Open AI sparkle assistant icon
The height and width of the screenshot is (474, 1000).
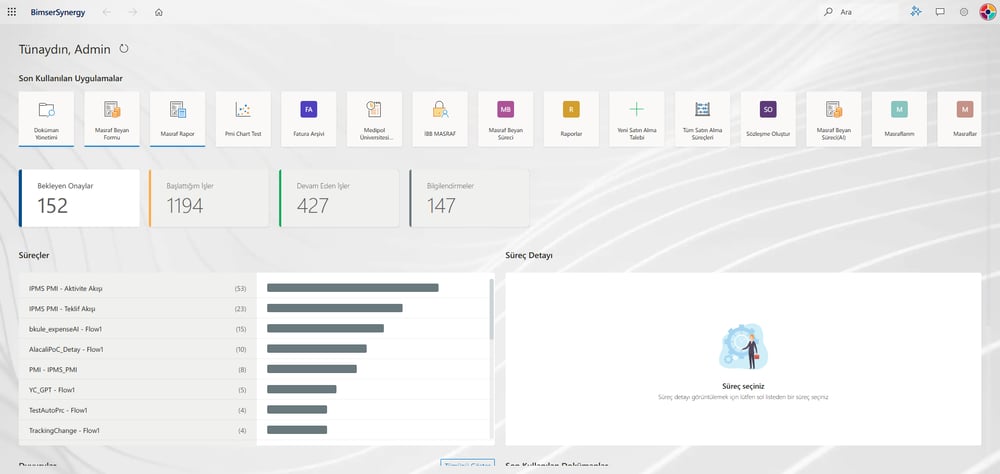(x=916, y=11)
